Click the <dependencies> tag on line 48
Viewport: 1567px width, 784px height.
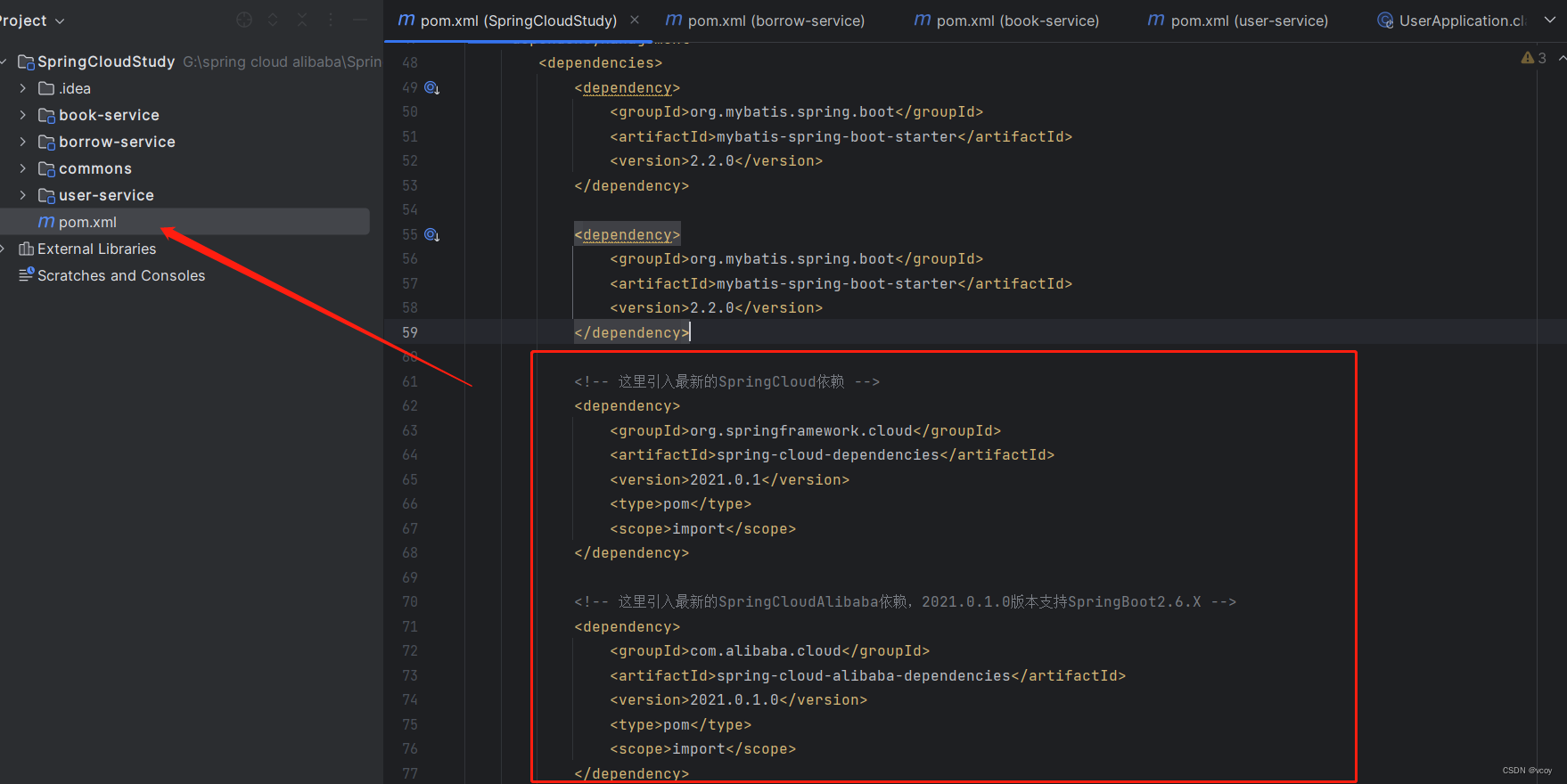coord(601,63)
